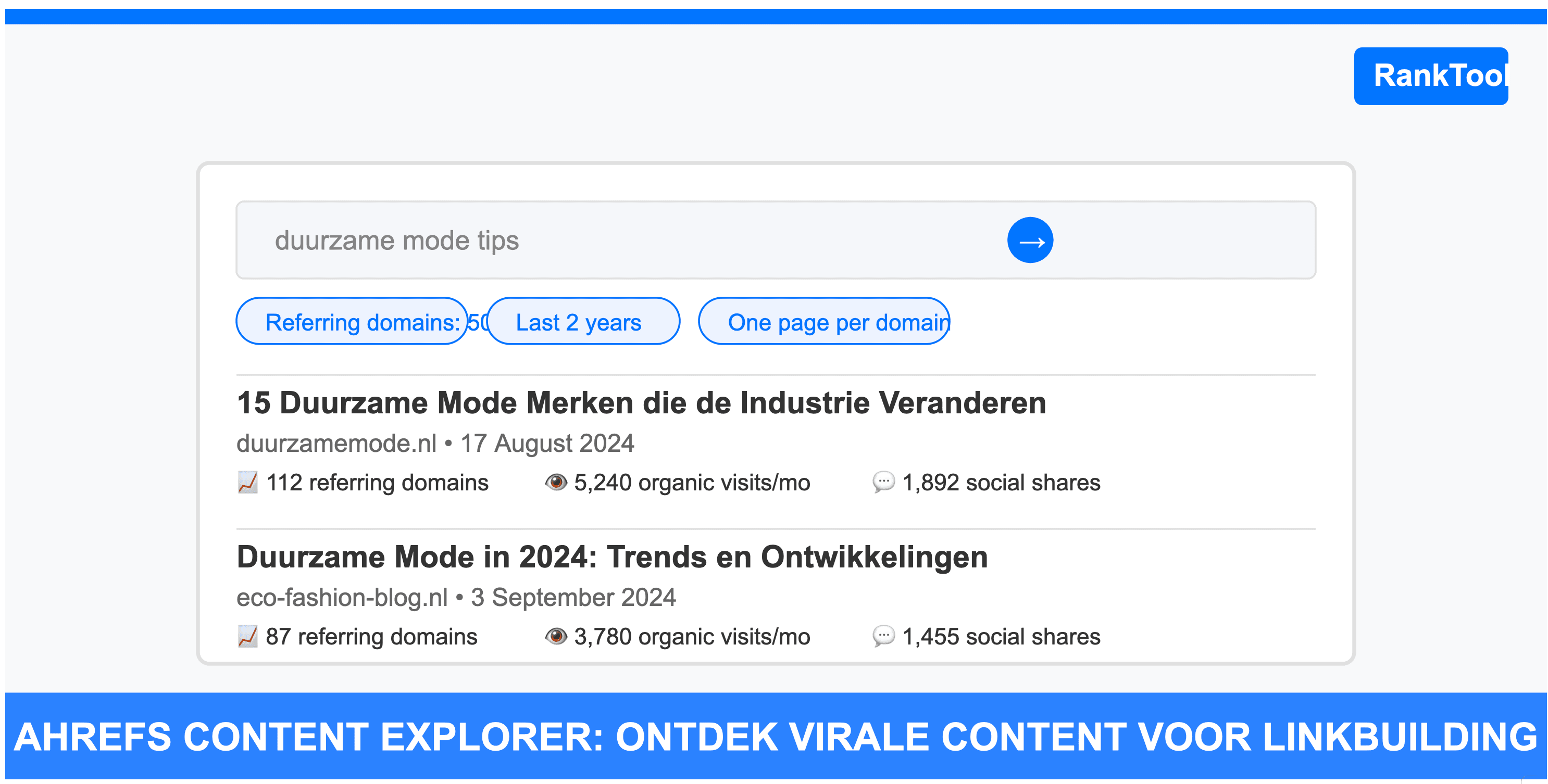This screenshot has width=1548, height=784.
Task: Open 'Duurzame Mode in 2024' result title
Action: 613,557
